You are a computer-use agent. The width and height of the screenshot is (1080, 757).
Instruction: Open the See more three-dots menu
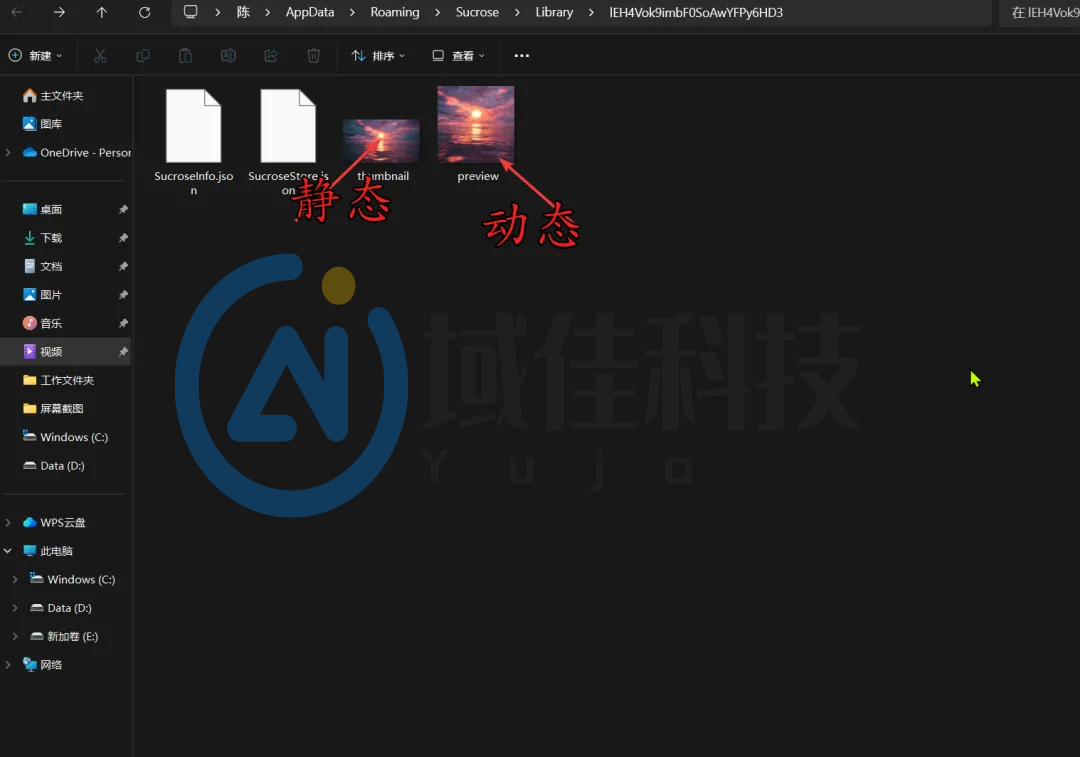pos(522,56)
